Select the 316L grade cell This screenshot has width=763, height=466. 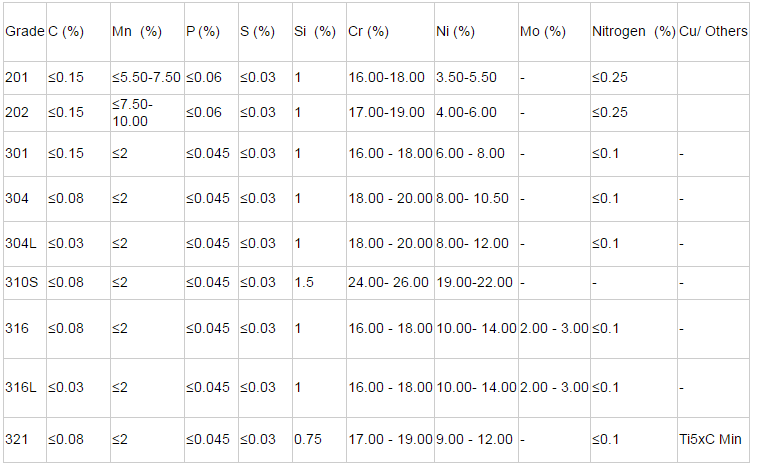tap(22, 387)
